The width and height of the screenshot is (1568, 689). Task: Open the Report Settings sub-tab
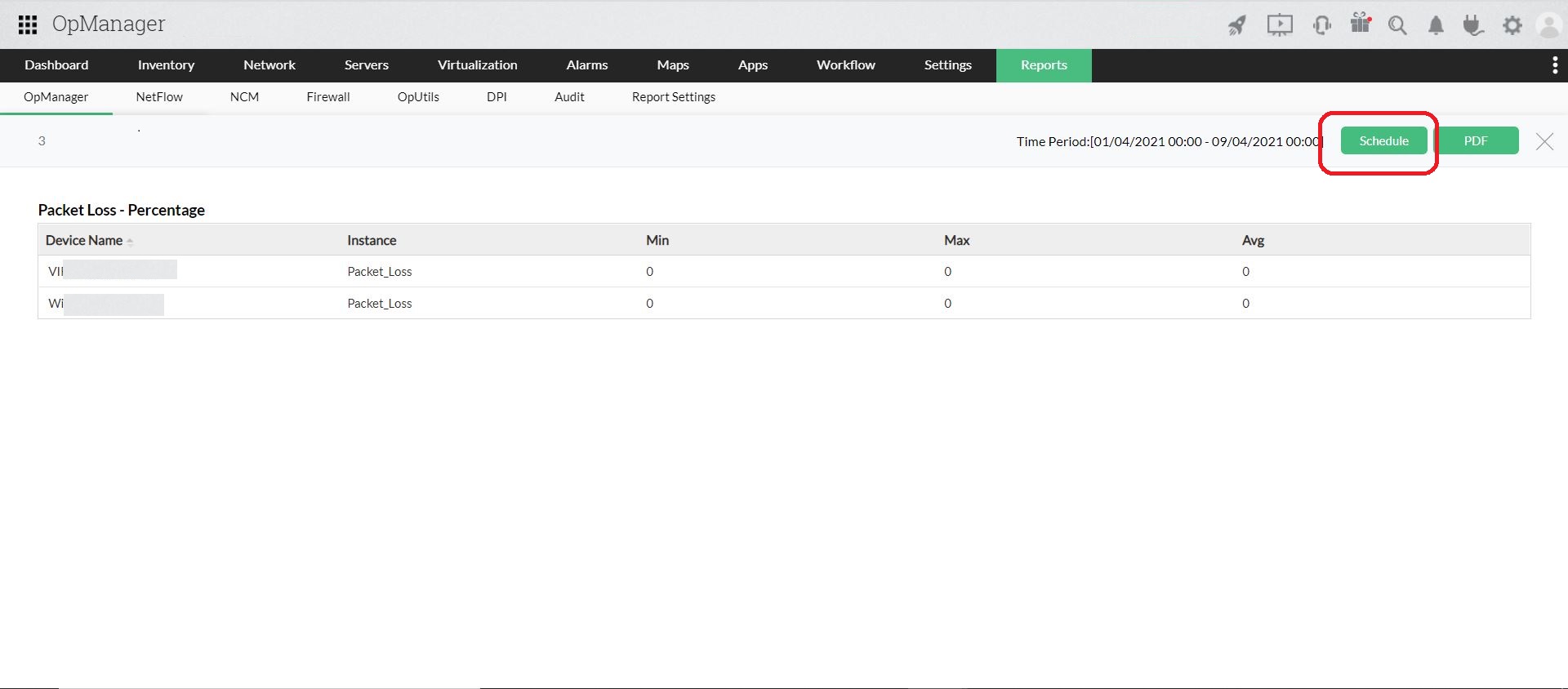tap(674, 97)
